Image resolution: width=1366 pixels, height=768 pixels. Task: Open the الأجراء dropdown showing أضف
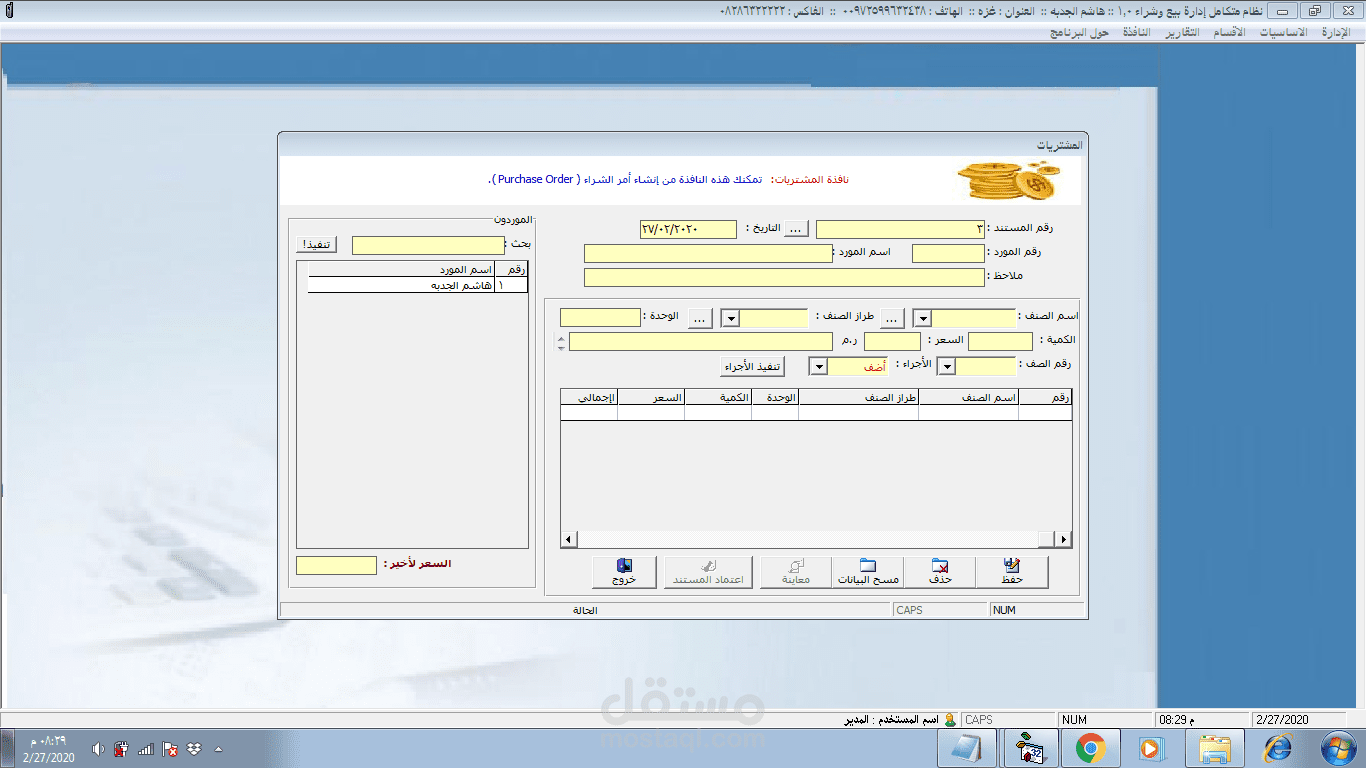(818, 365)
